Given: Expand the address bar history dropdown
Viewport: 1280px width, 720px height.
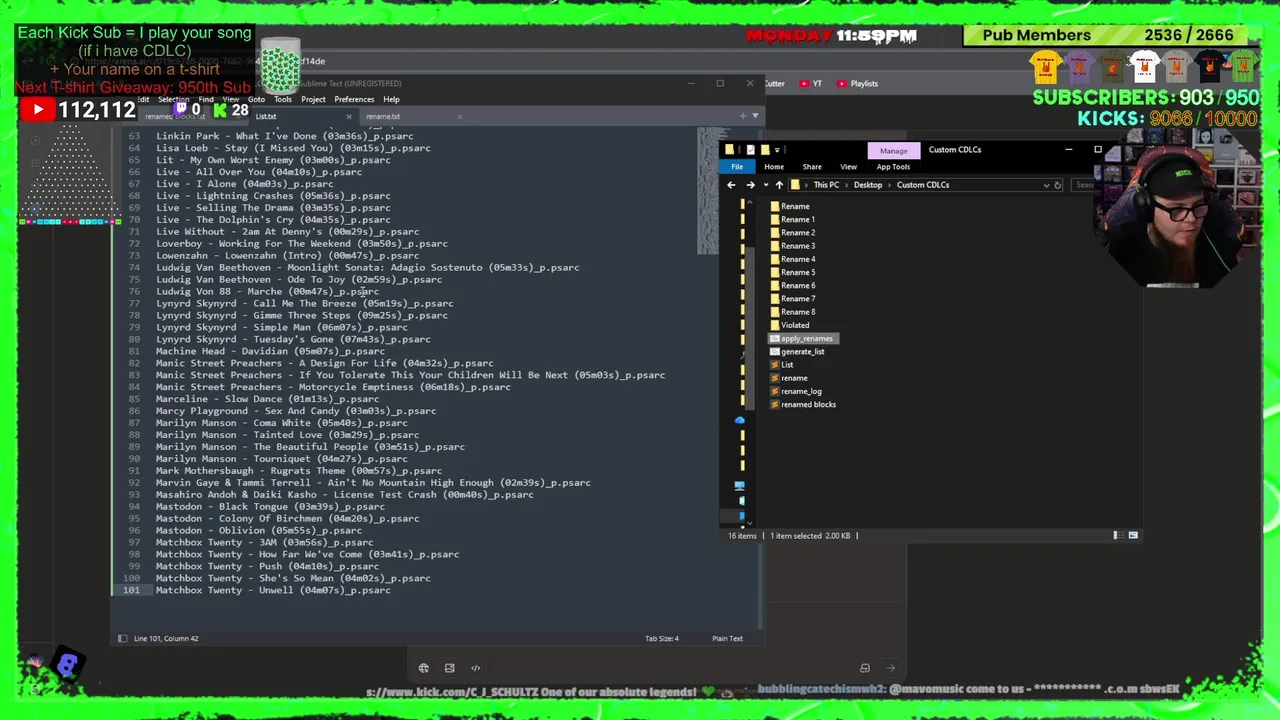Looking at the screenshot, I should coord(1046,185).
